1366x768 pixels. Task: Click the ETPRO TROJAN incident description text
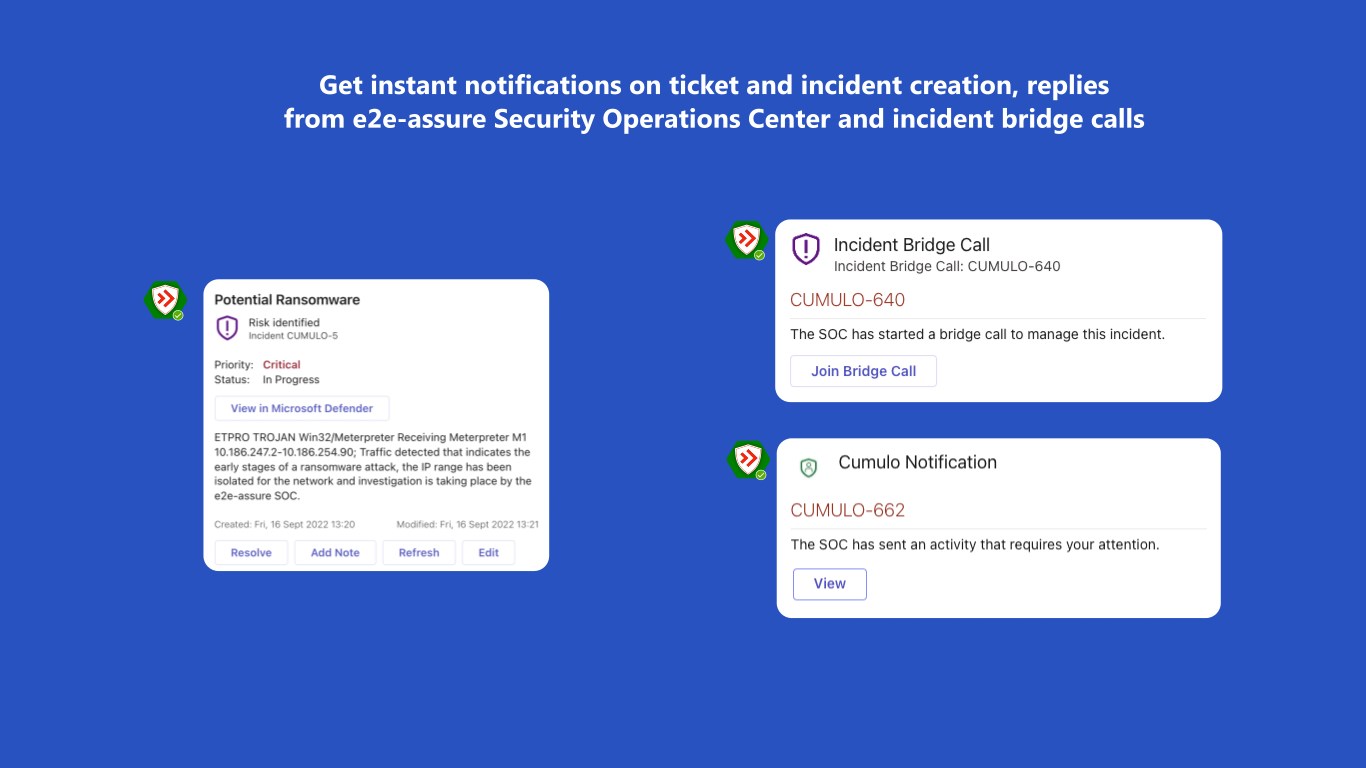[x=373, y=466]
